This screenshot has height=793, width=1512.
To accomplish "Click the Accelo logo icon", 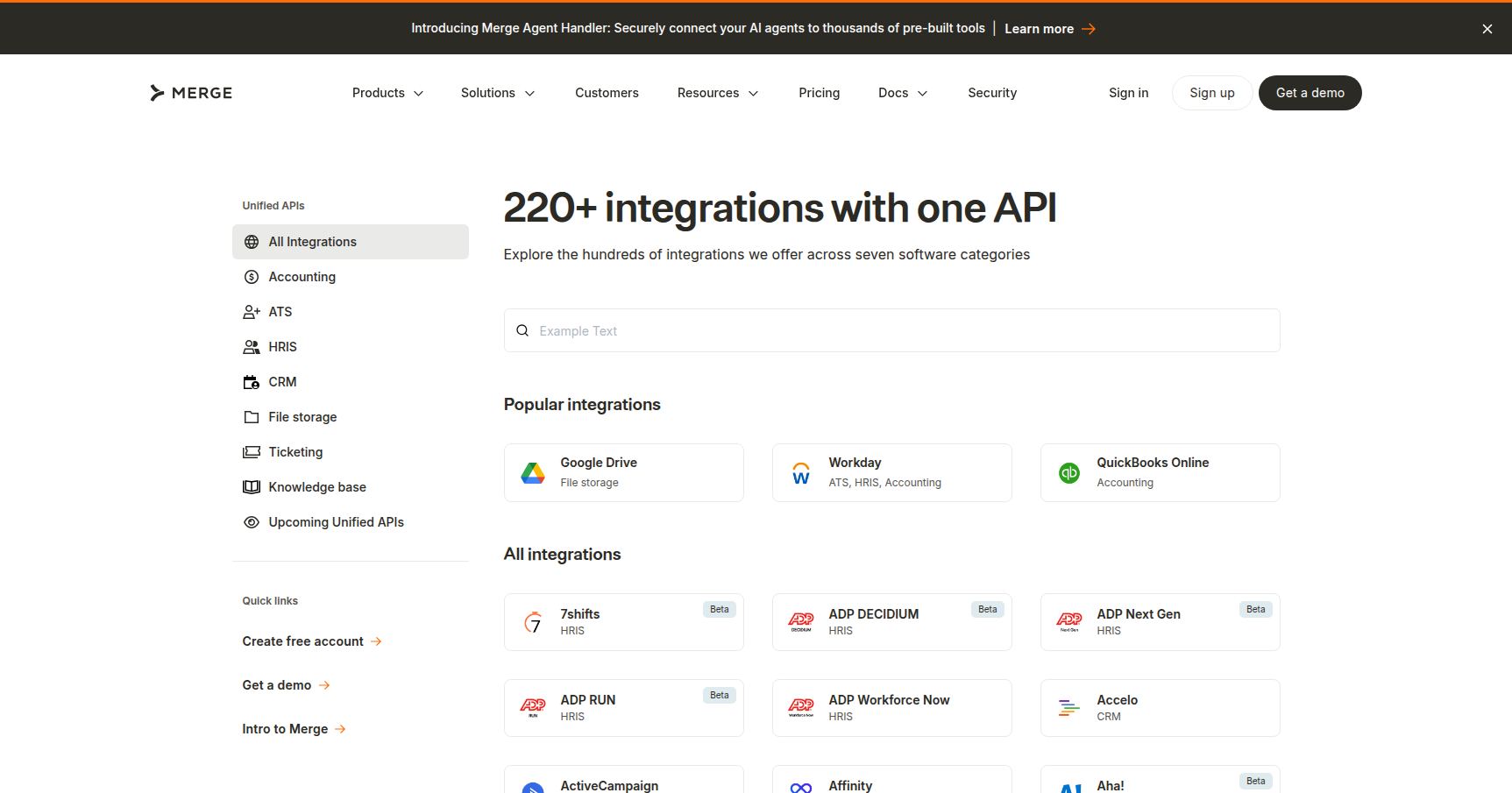I will [x=1069, y=708].
